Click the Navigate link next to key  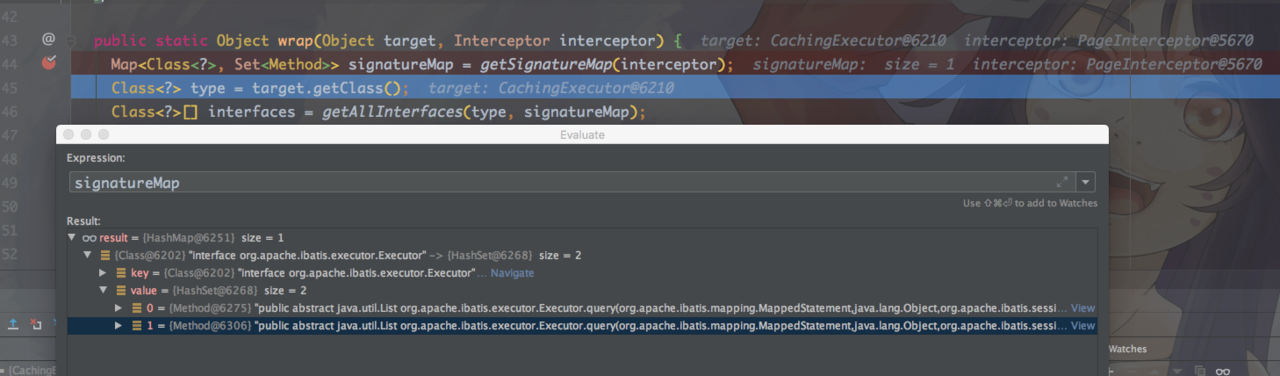[x=512, y=273]
